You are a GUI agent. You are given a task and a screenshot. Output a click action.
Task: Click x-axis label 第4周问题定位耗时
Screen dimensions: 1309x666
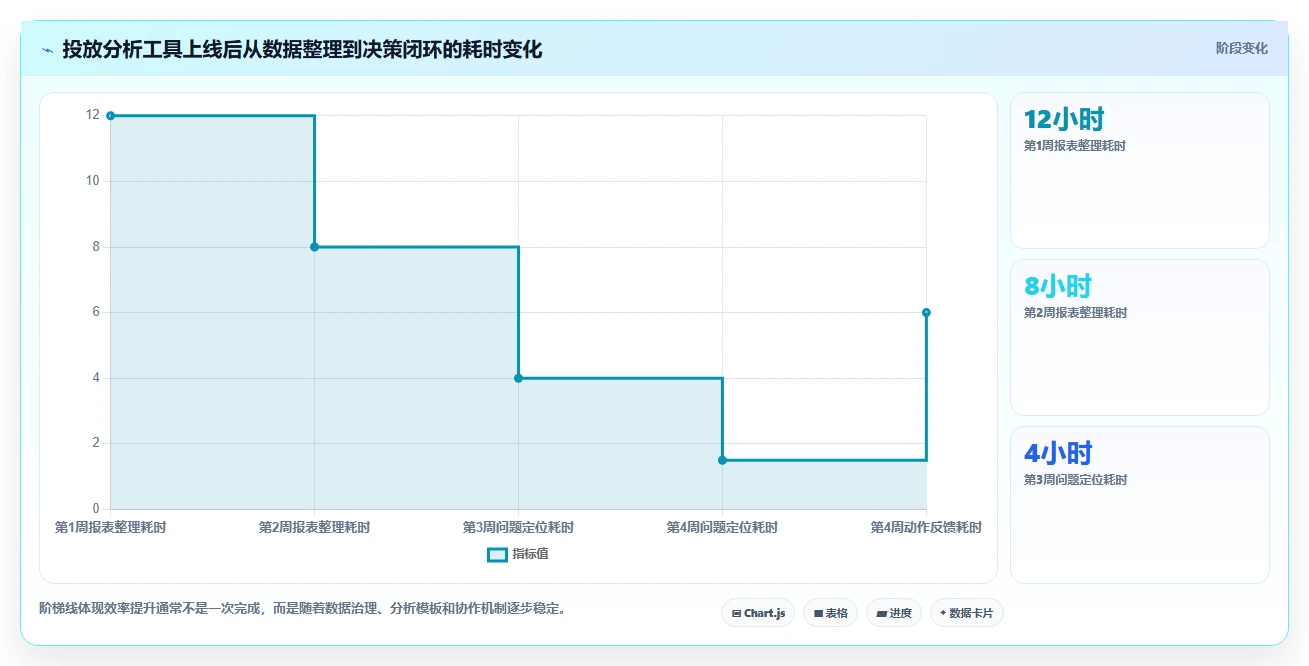(722, 527)
